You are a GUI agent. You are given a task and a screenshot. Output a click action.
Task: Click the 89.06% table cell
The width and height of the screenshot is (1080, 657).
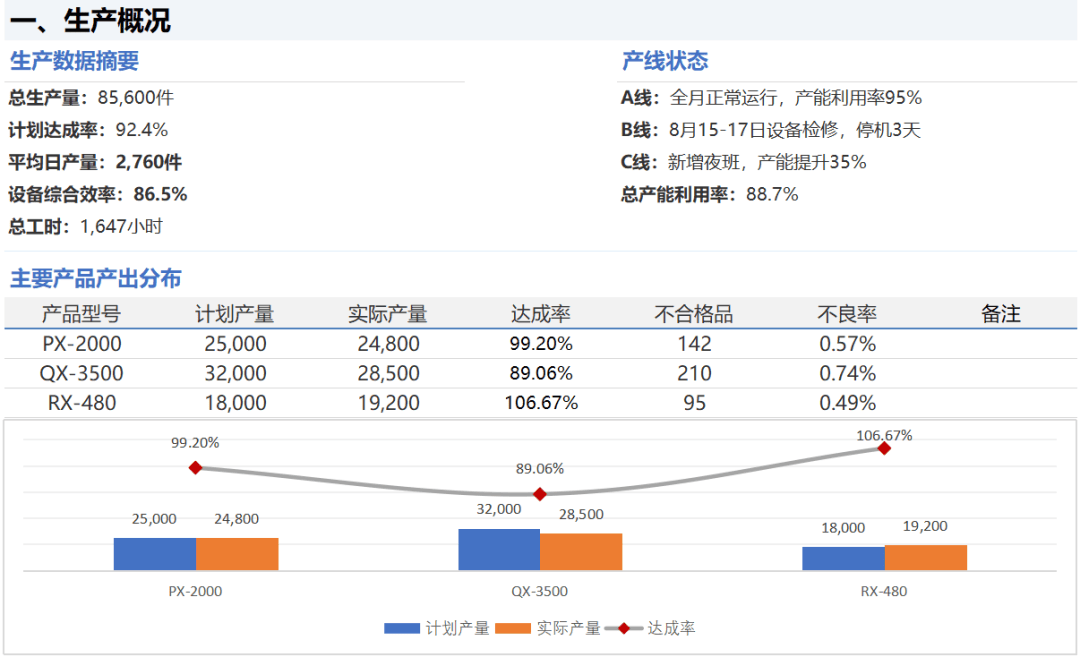(541, 373)
